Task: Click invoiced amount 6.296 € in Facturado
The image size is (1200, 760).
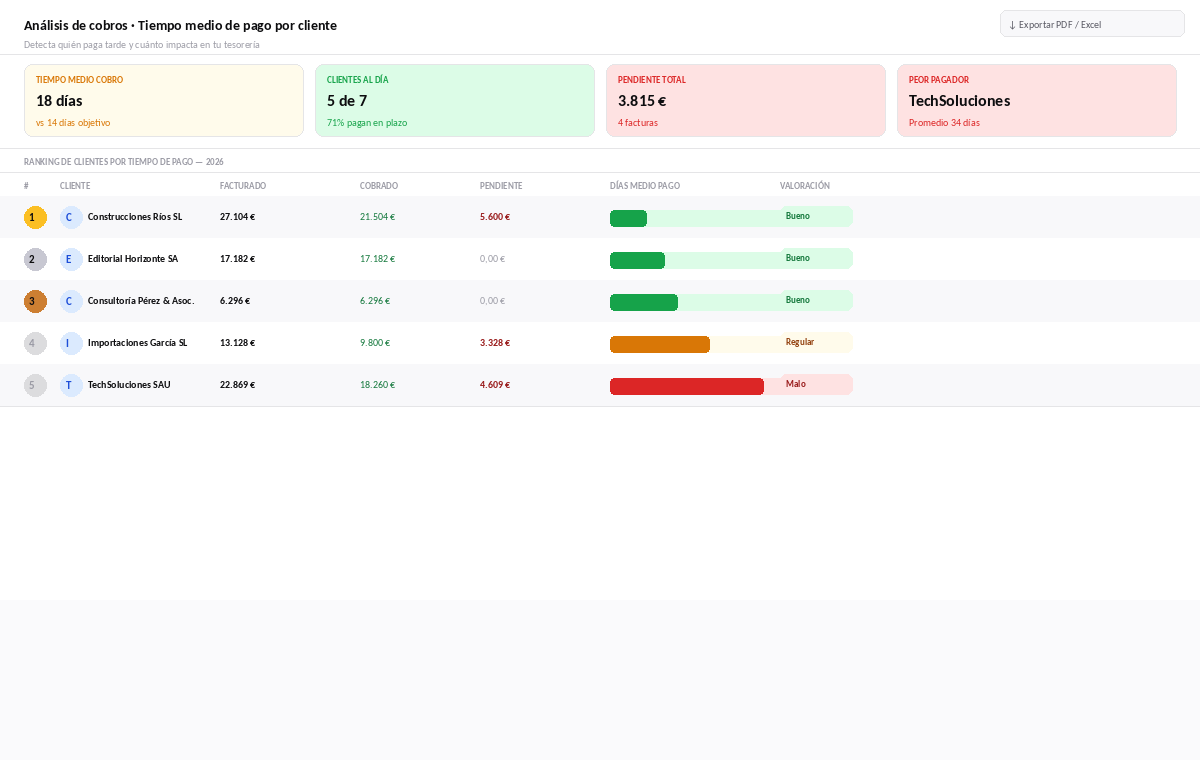Action: click(235, 301)
